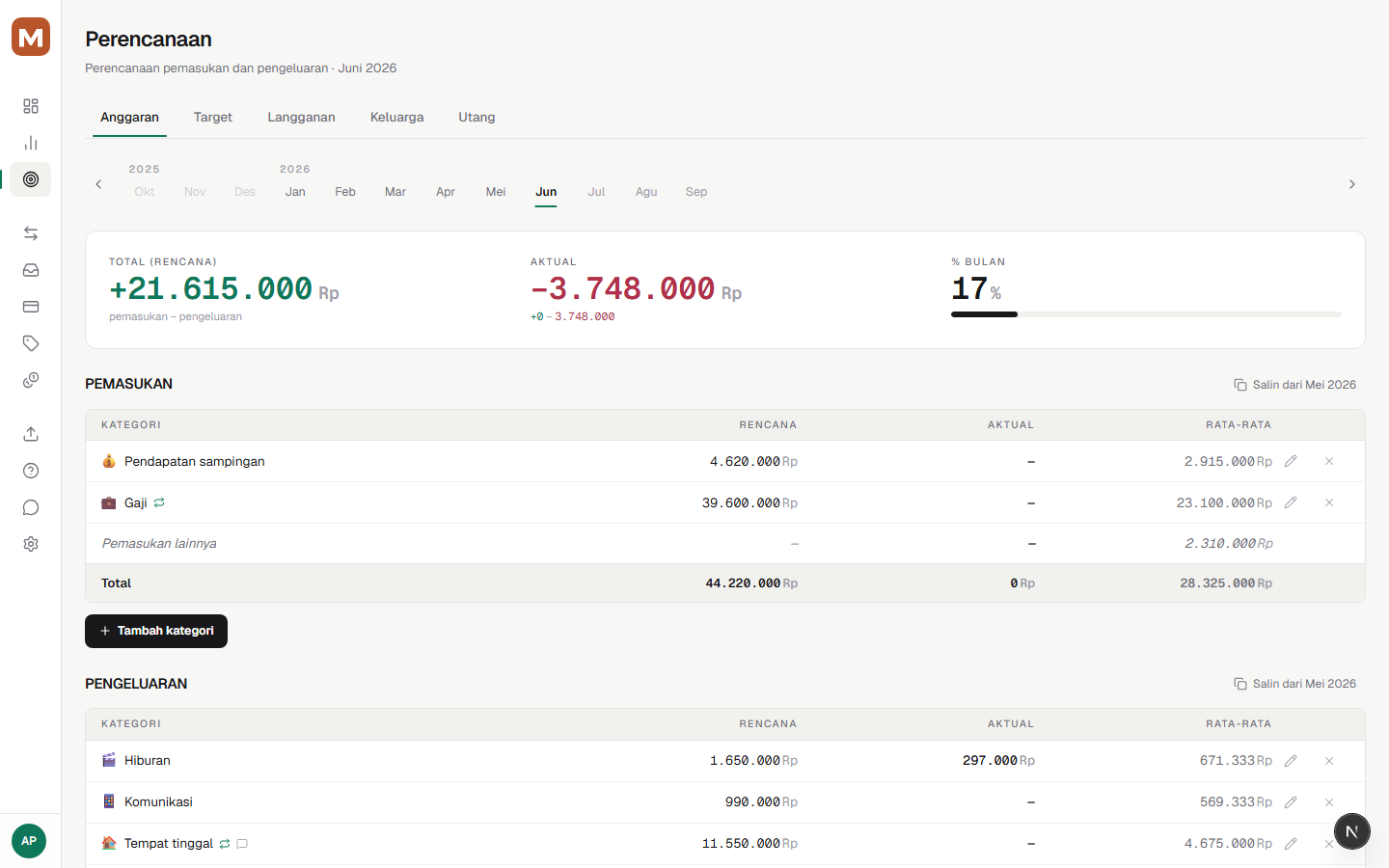Switch to the Langganan tab

click(x=301, y=118)
